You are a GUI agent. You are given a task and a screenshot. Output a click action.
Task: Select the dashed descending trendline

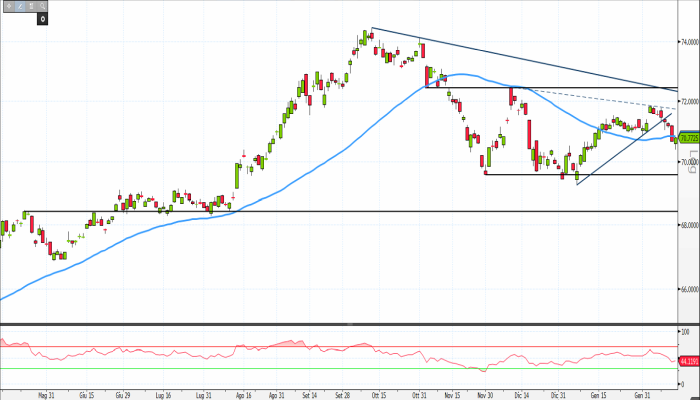[x=600, y=100]
